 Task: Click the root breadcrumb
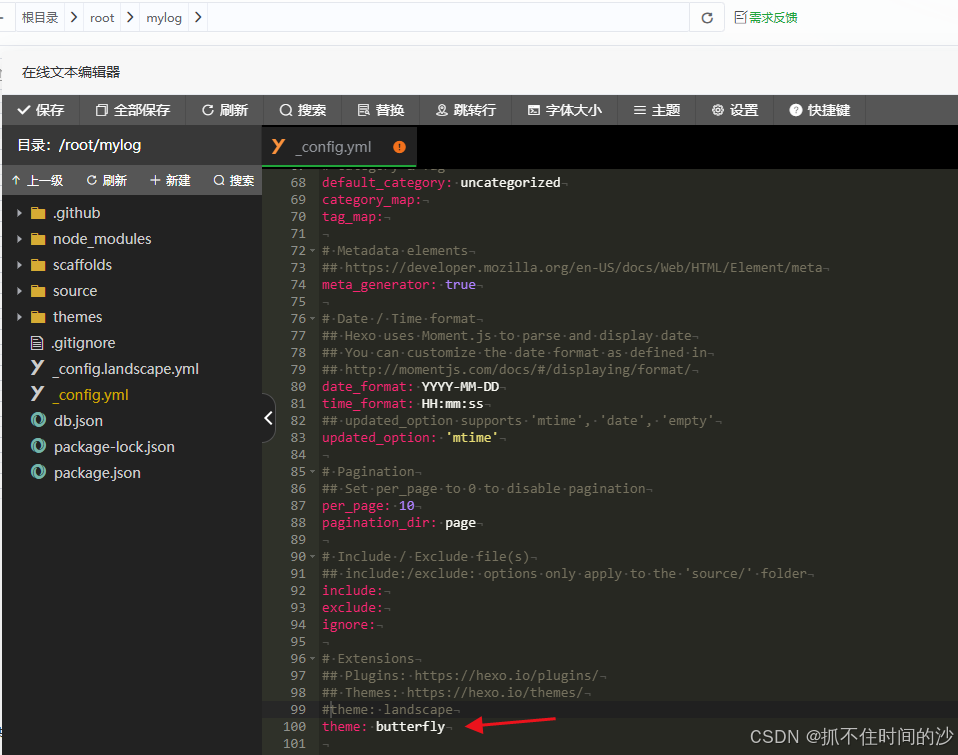[102, 18]
